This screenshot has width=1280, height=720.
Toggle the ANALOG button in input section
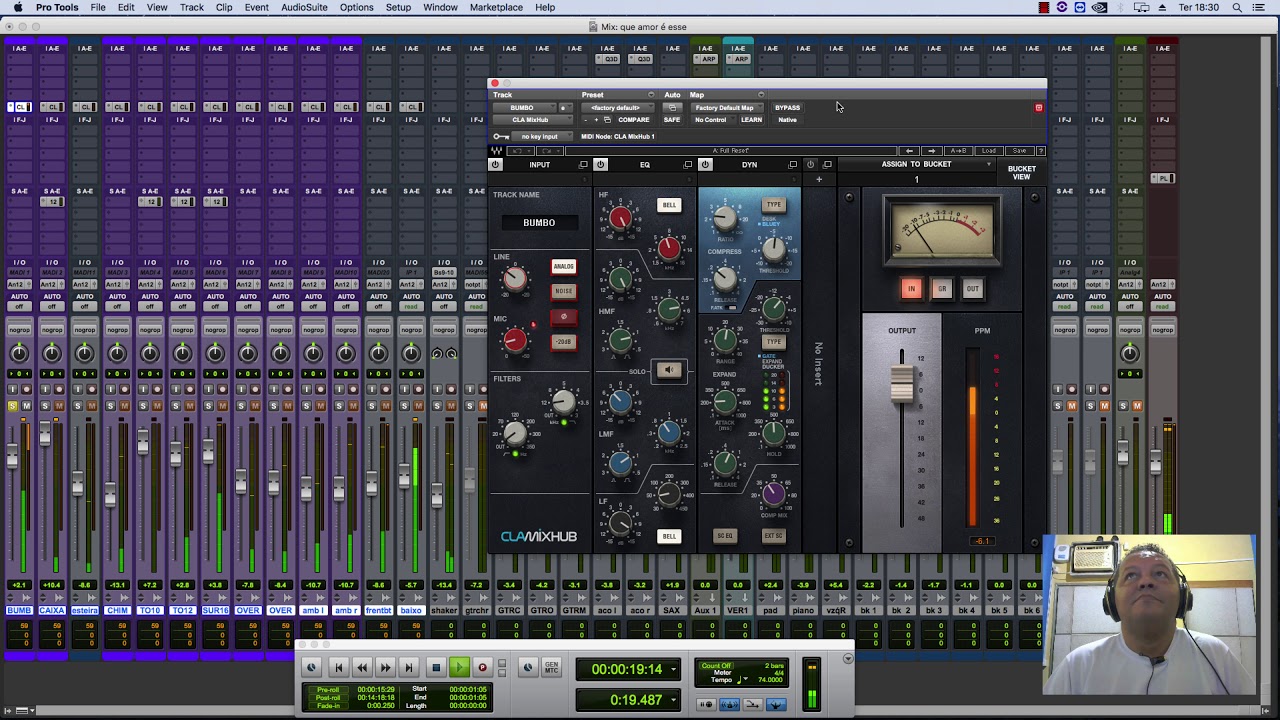coord(563,267)
